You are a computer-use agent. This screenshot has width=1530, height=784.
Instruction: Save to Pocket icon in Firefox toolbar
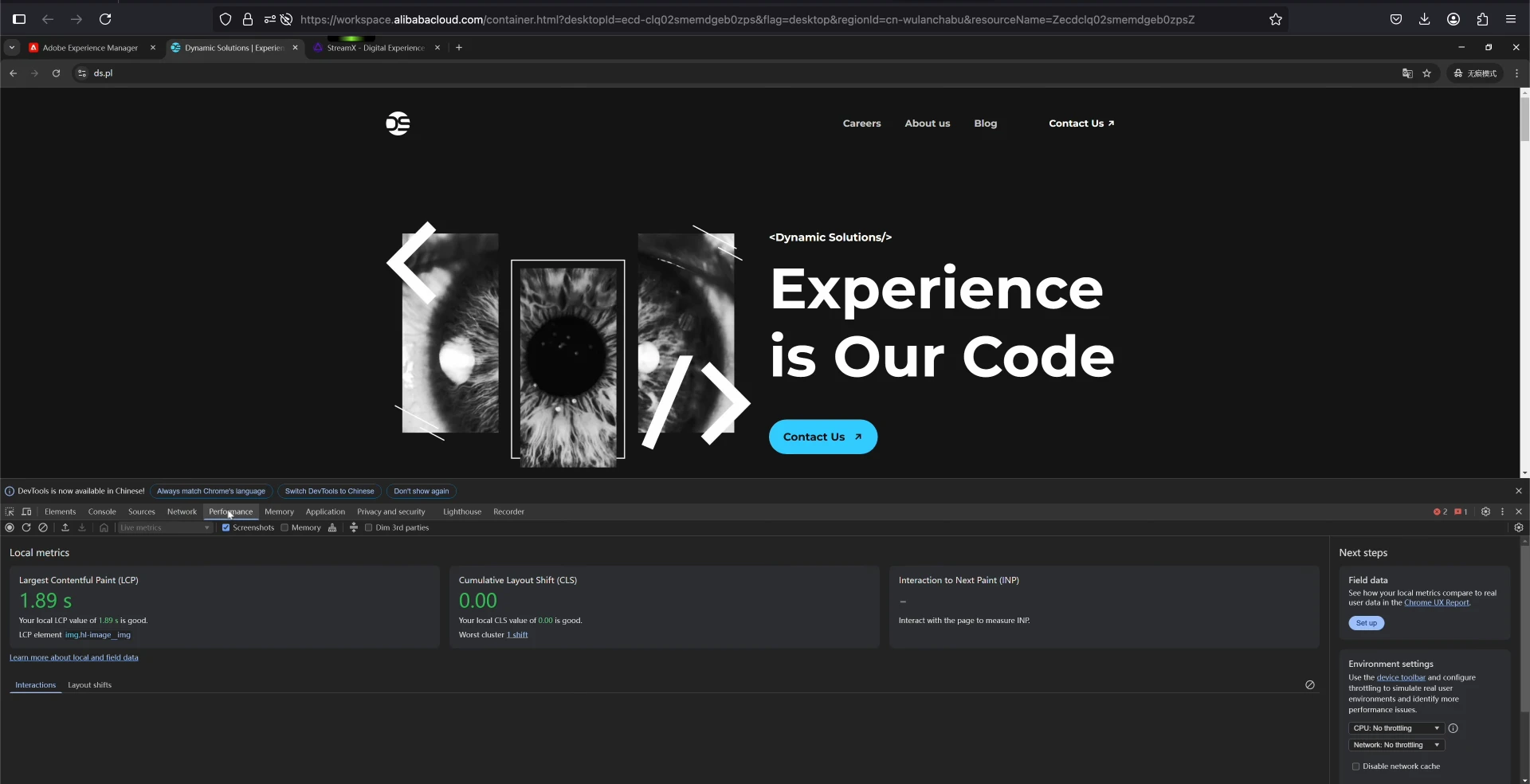[1395, 19]
